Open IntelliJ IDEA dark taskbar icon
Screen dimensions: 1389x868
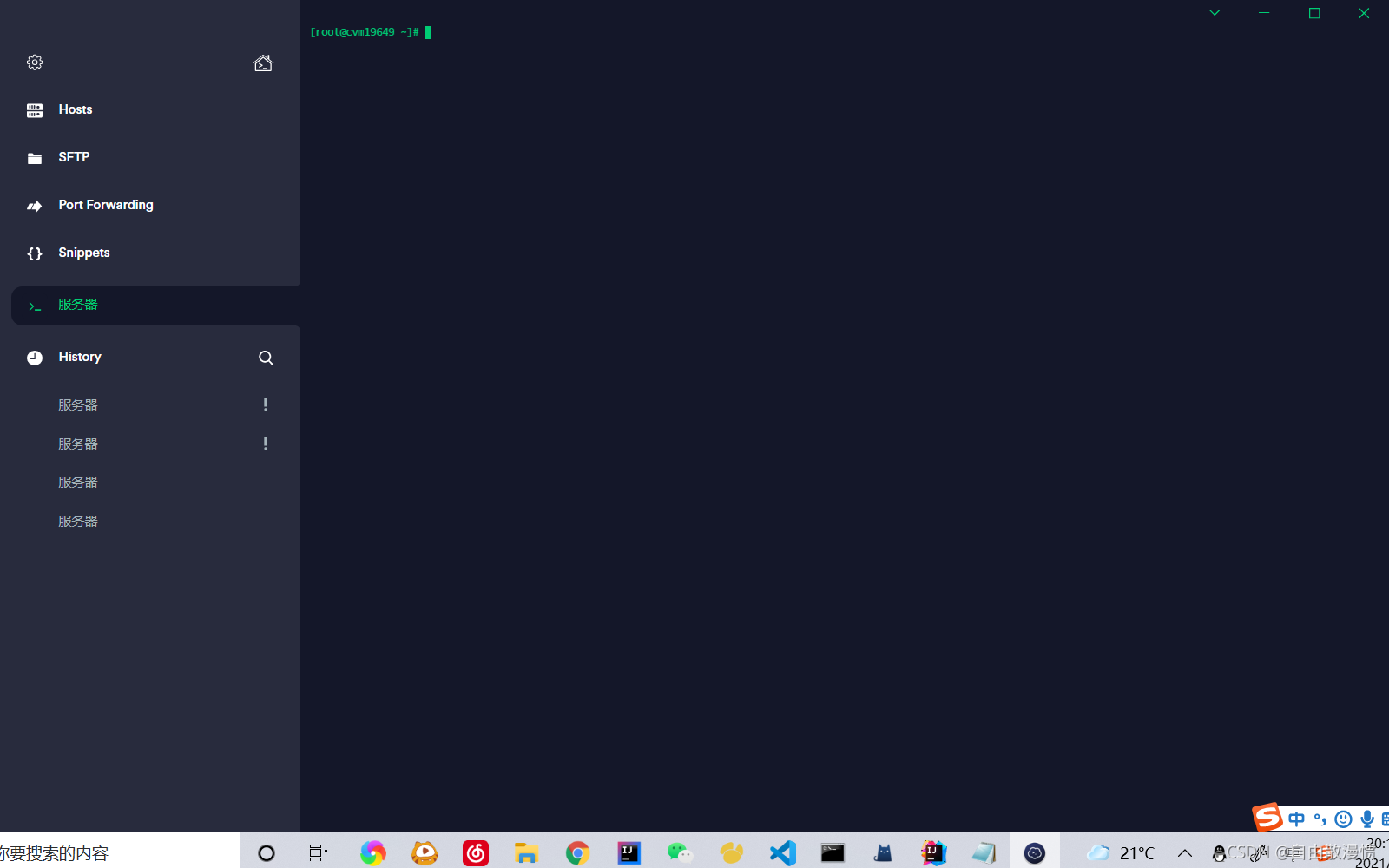[629, 853]
